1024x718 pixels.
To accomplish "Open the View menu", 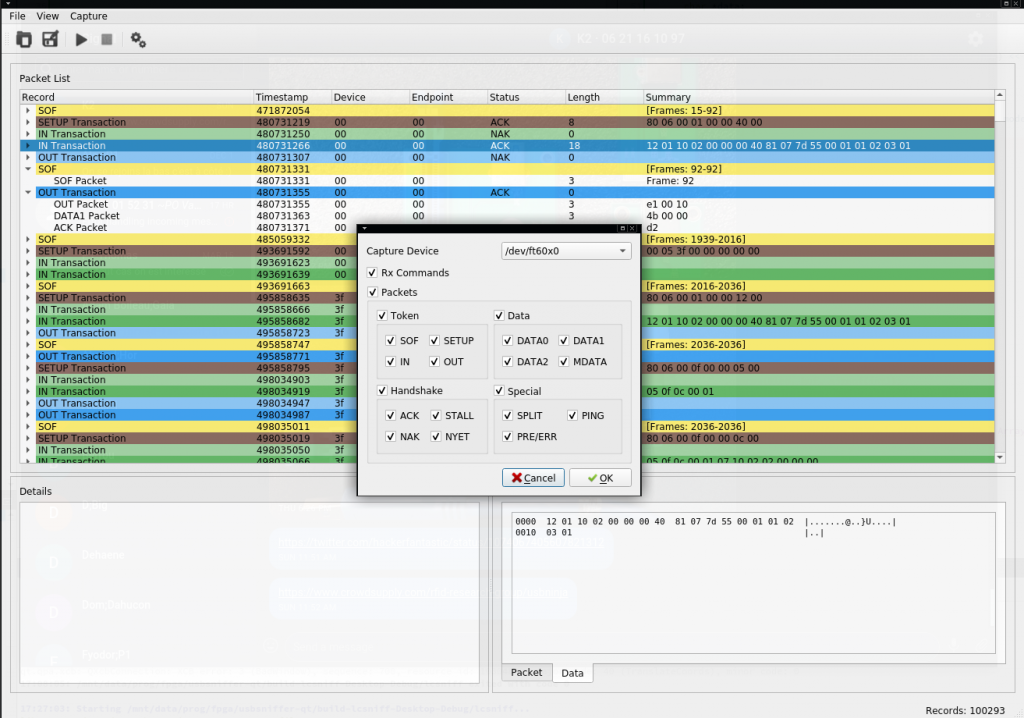I will point(47,16).
